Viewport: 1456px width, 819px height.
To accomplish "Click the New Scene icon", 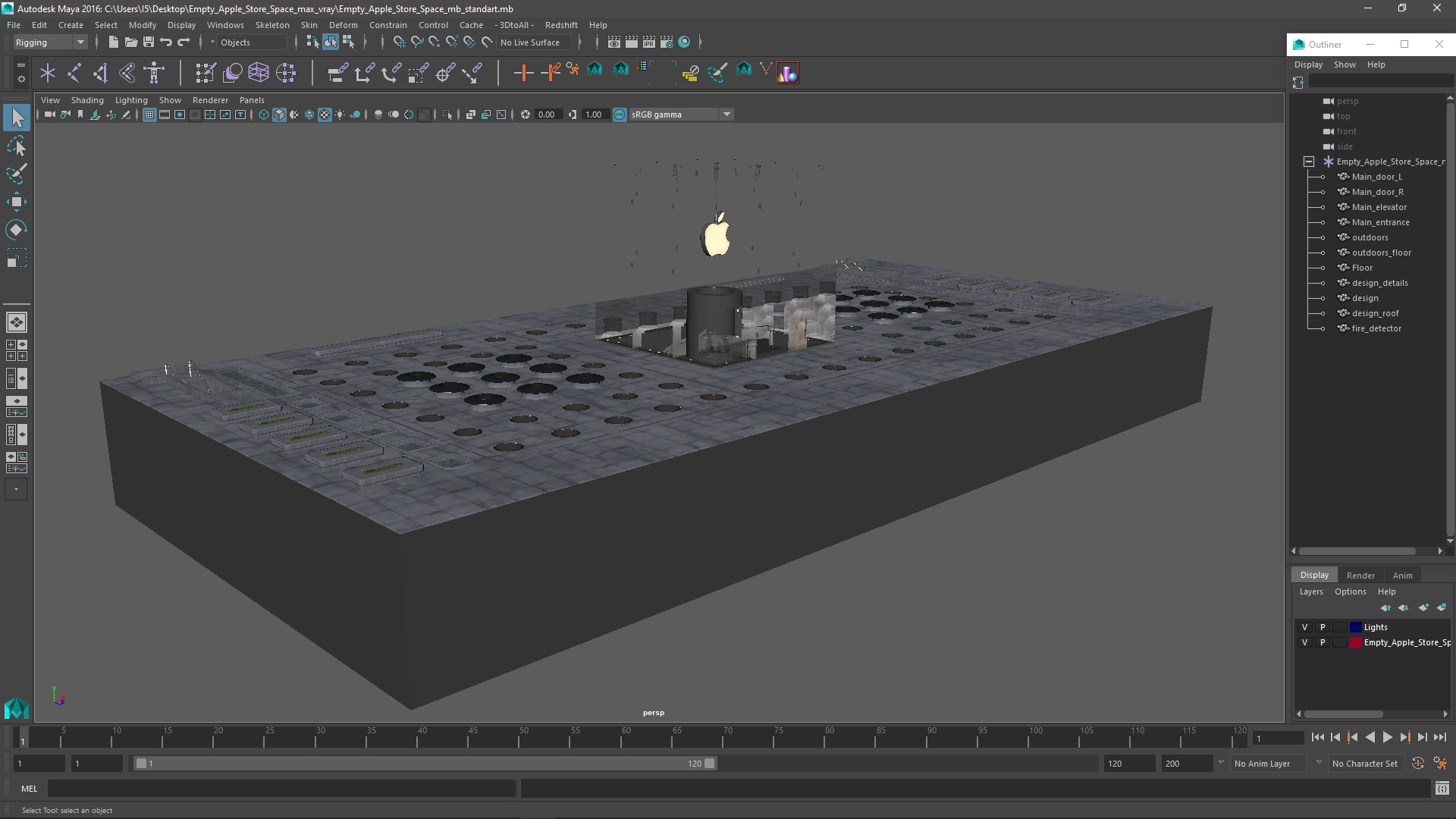I will tap(113, 42).
